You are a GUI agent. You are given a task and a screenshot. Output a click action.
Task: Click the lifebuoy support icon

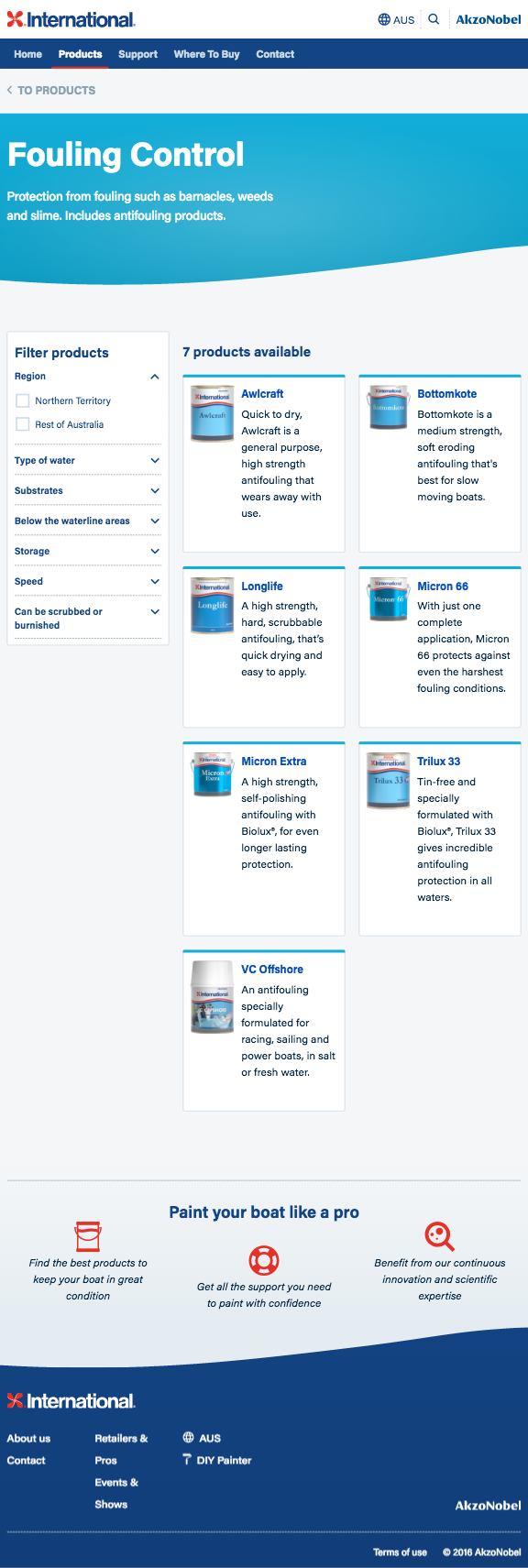pos(264,1260)
